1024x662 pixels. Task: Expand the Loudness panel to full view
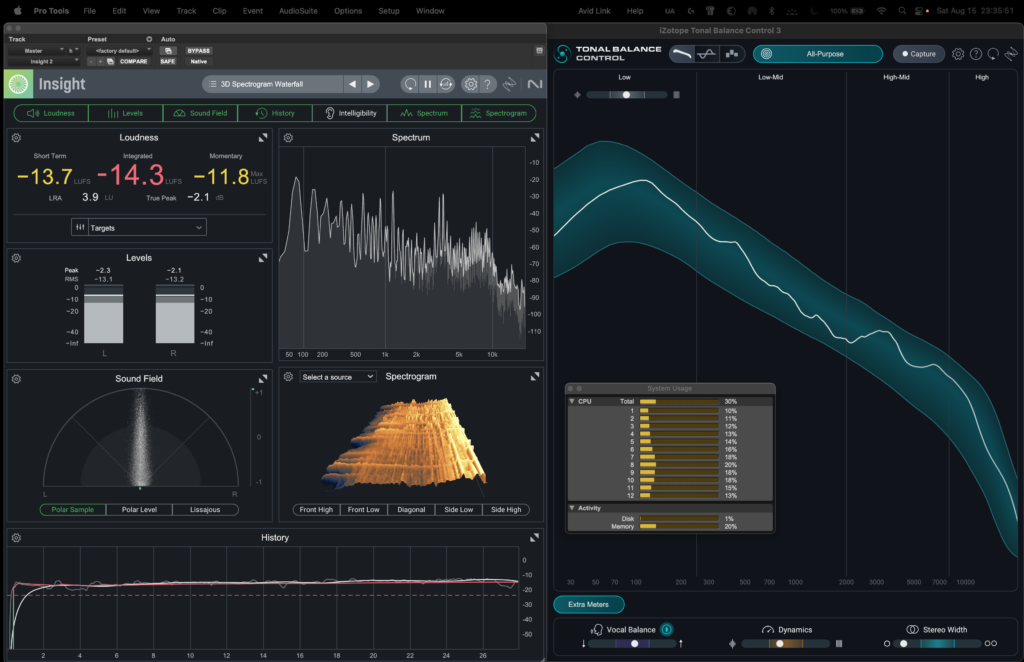coord(263,138)
